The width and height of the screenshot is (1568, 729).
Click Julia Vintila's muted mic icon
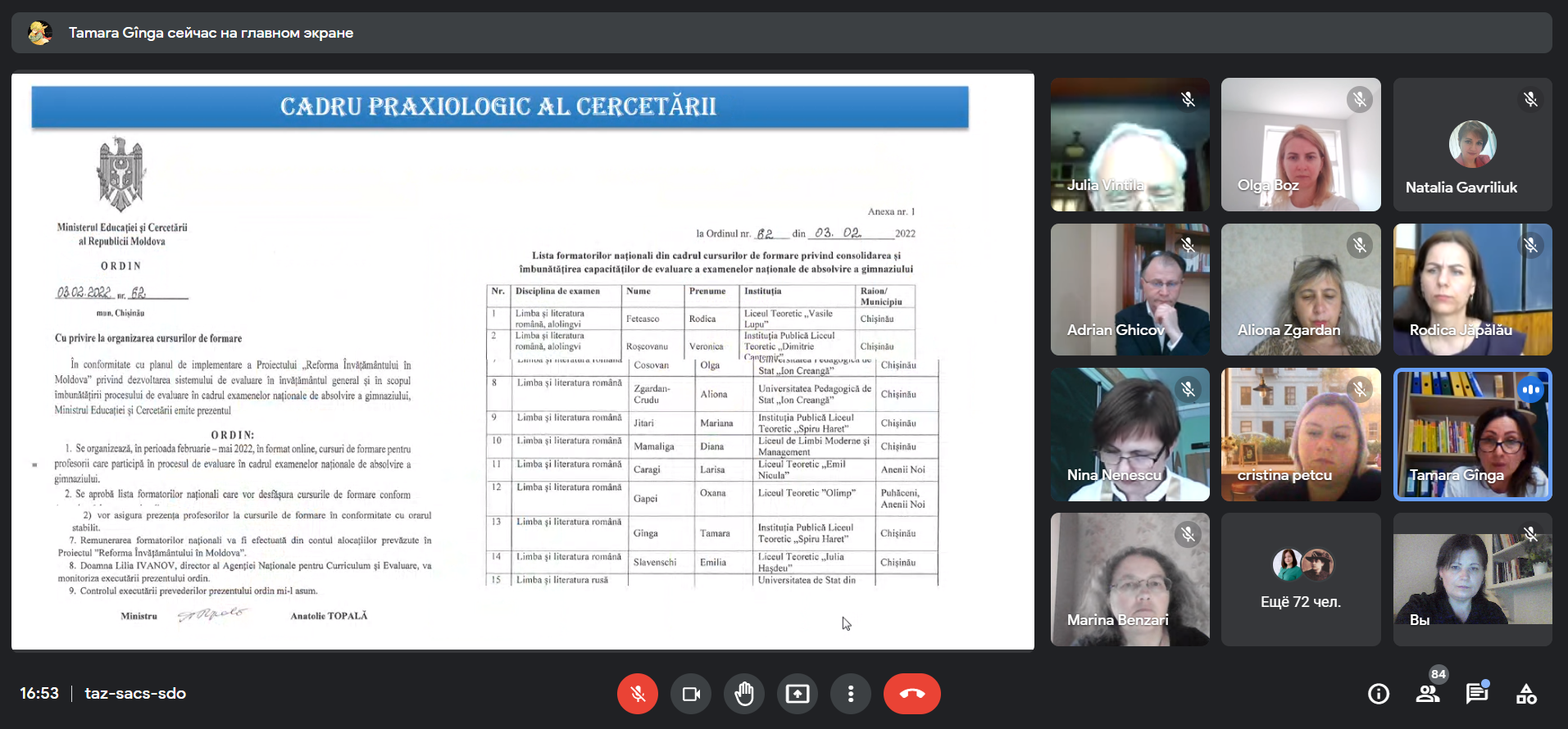click(x=1188, y=100)
